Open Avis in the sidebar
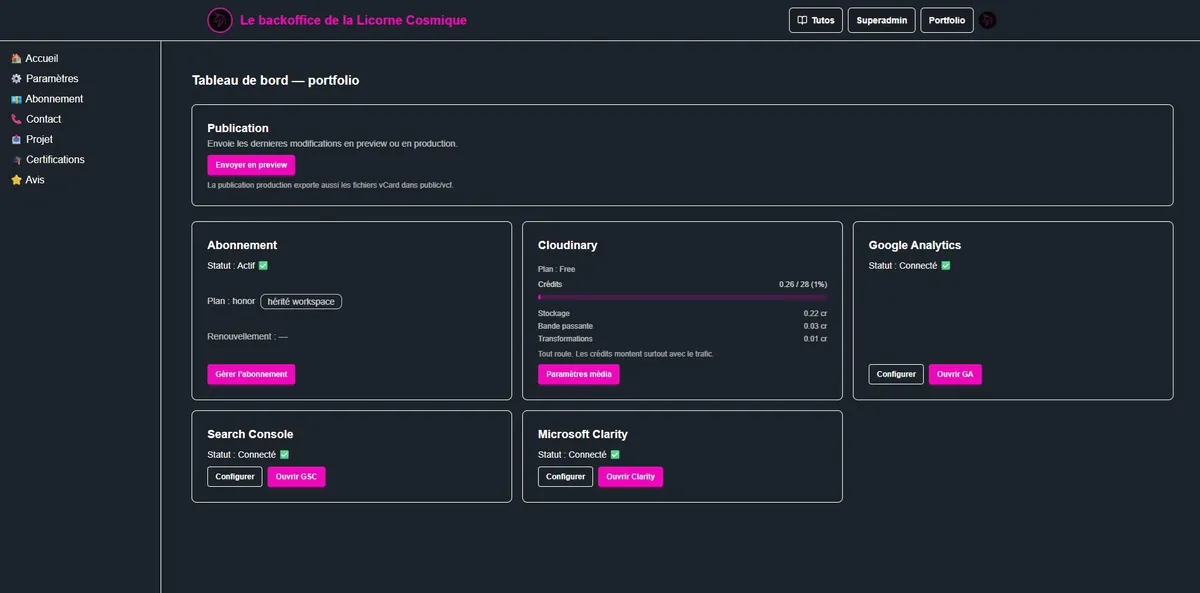The width and height of the screenshot is (1200, 593). 35,180
